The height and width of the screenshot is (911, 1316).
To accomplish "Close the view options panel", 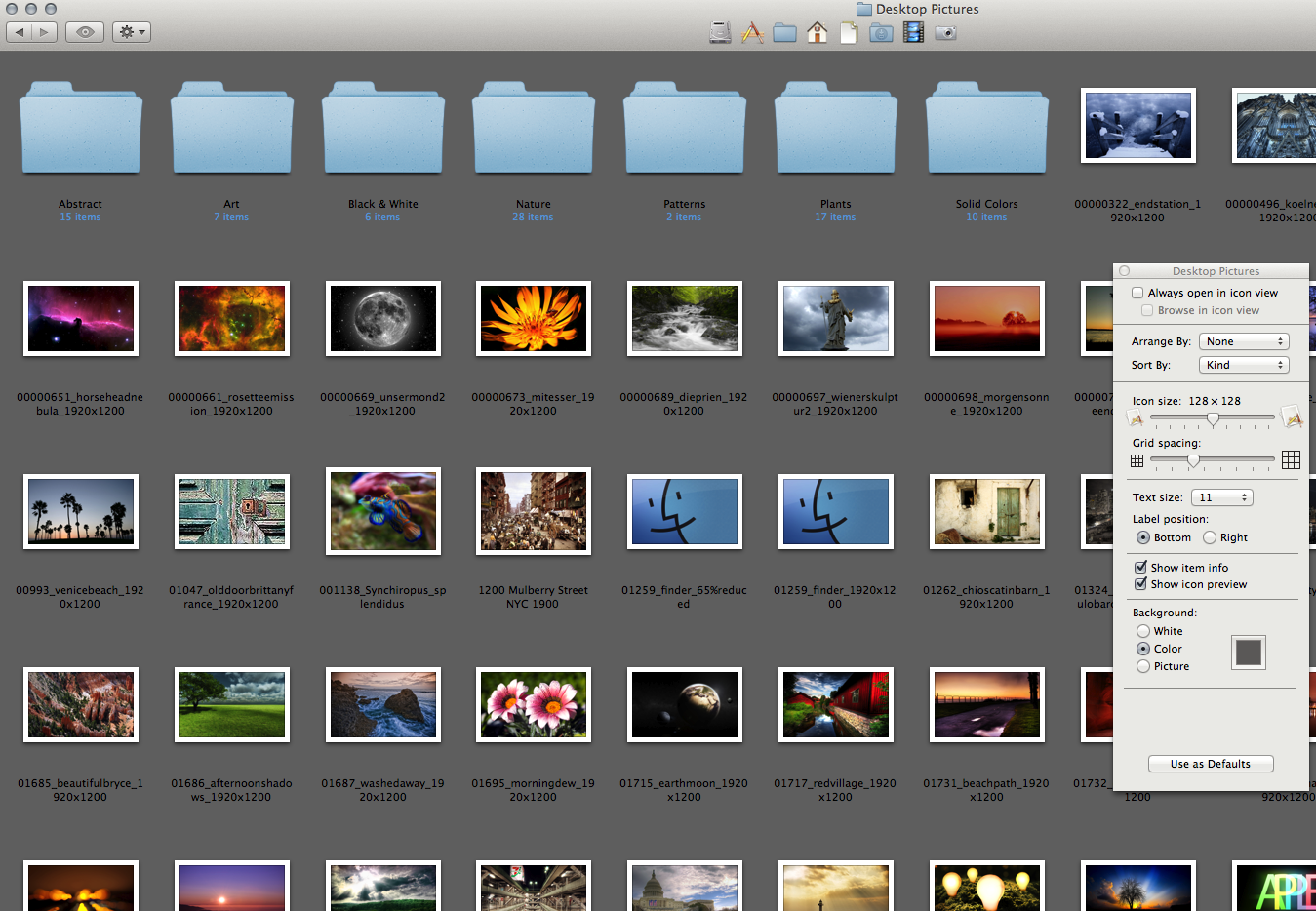I will point(1125,271).
